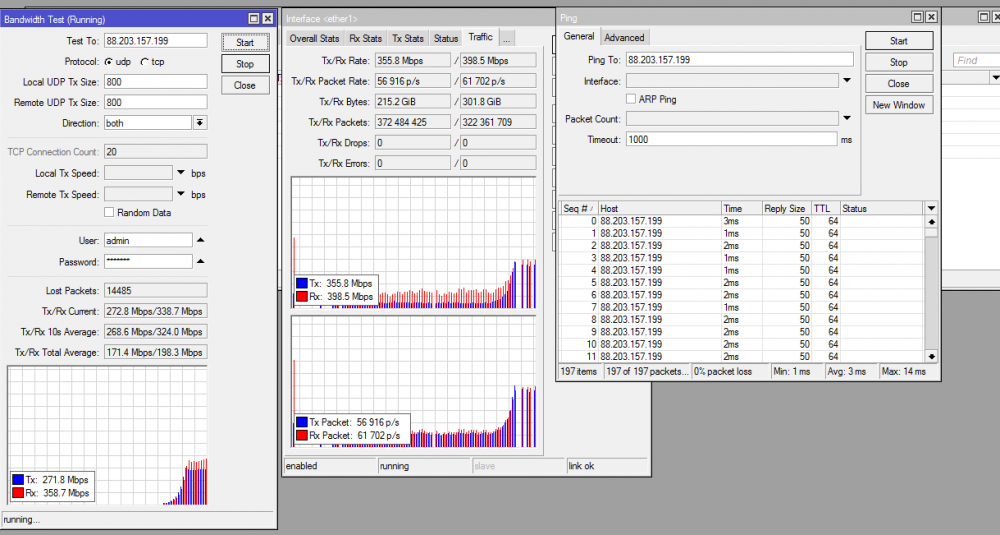Open the Direction dropdown

200,122
